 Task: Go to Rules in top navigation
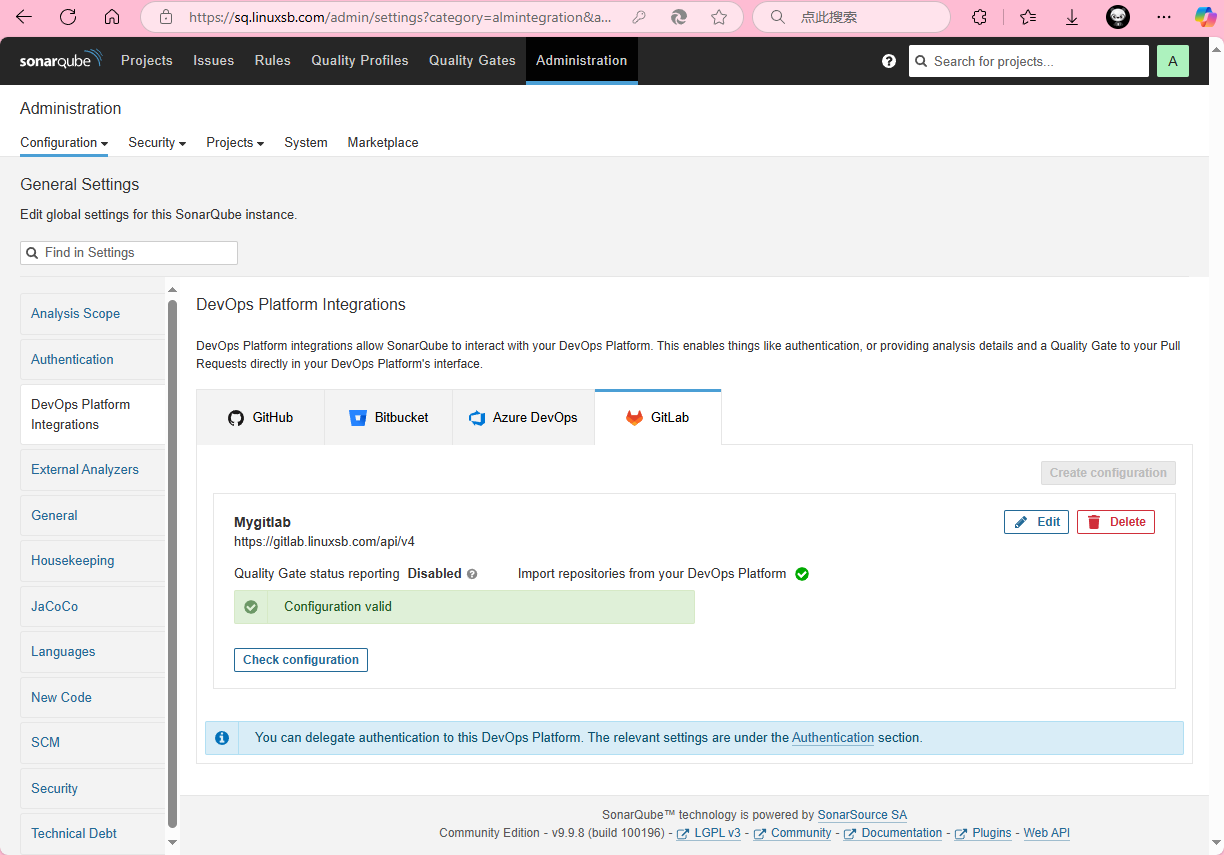273,61
